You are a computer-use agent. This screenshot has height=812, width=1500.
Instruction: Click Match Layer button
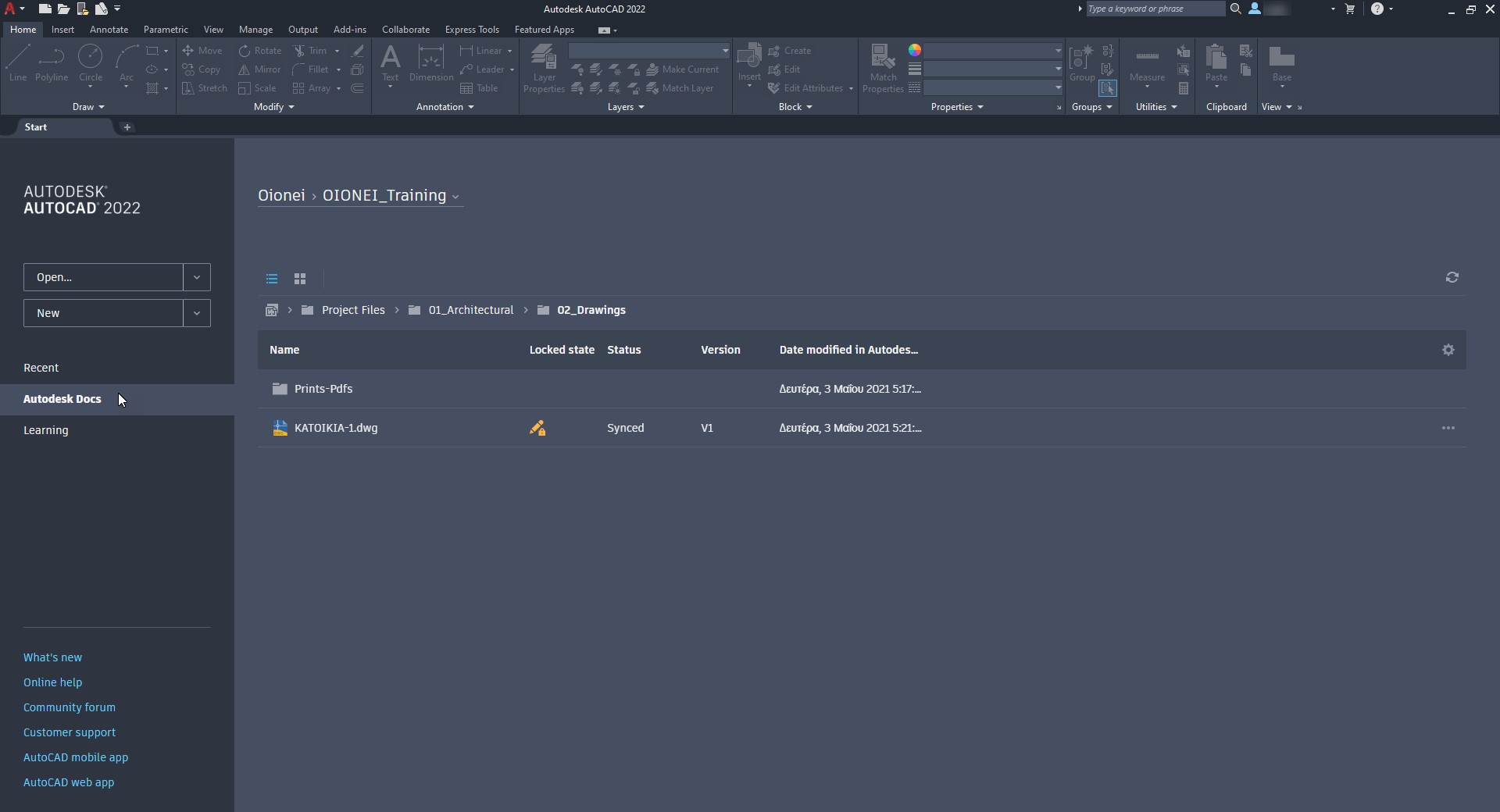click(x=680, y=88)
